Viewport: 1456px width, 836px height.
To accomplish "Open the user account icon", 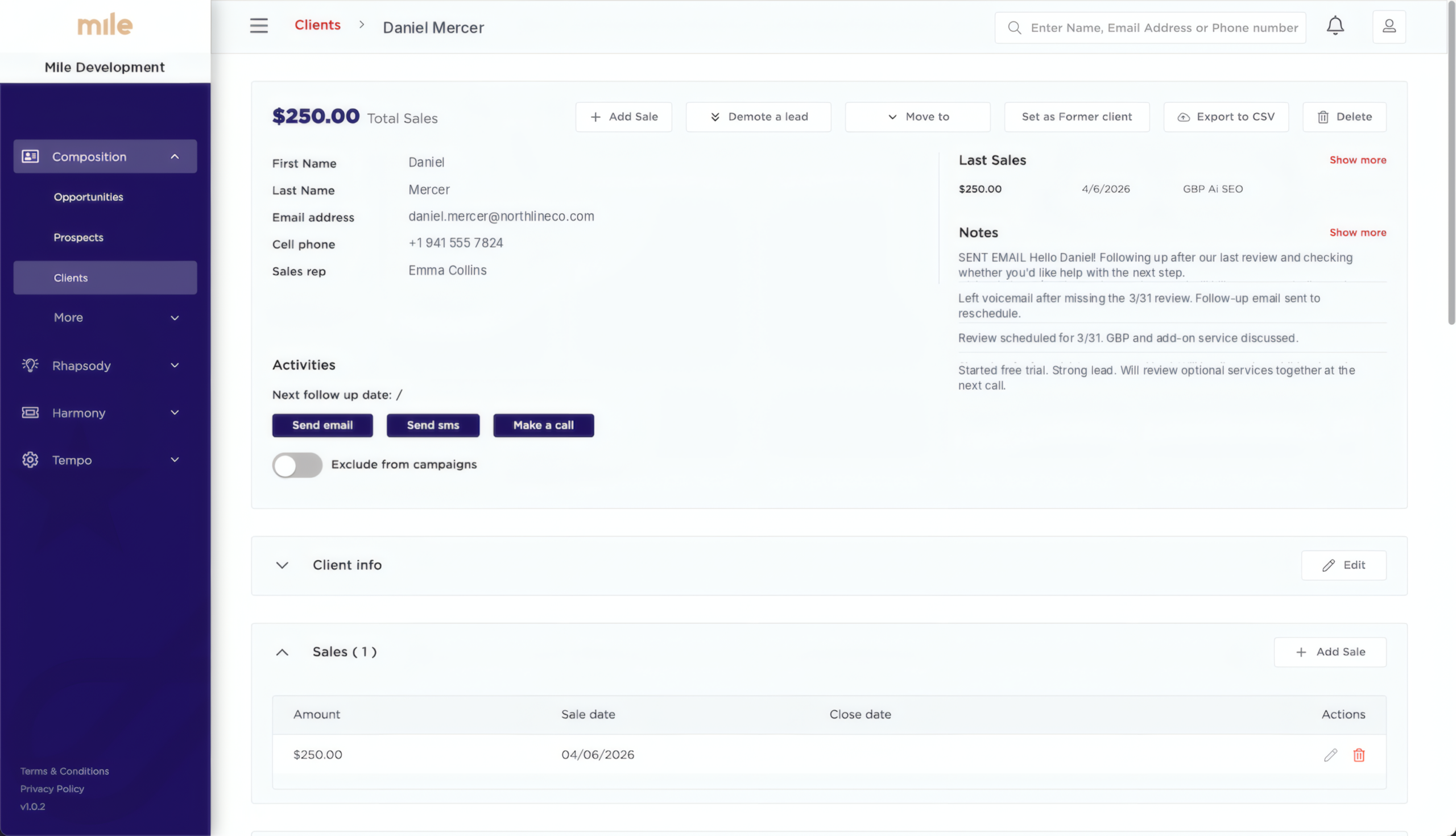I will [1389, 25].
